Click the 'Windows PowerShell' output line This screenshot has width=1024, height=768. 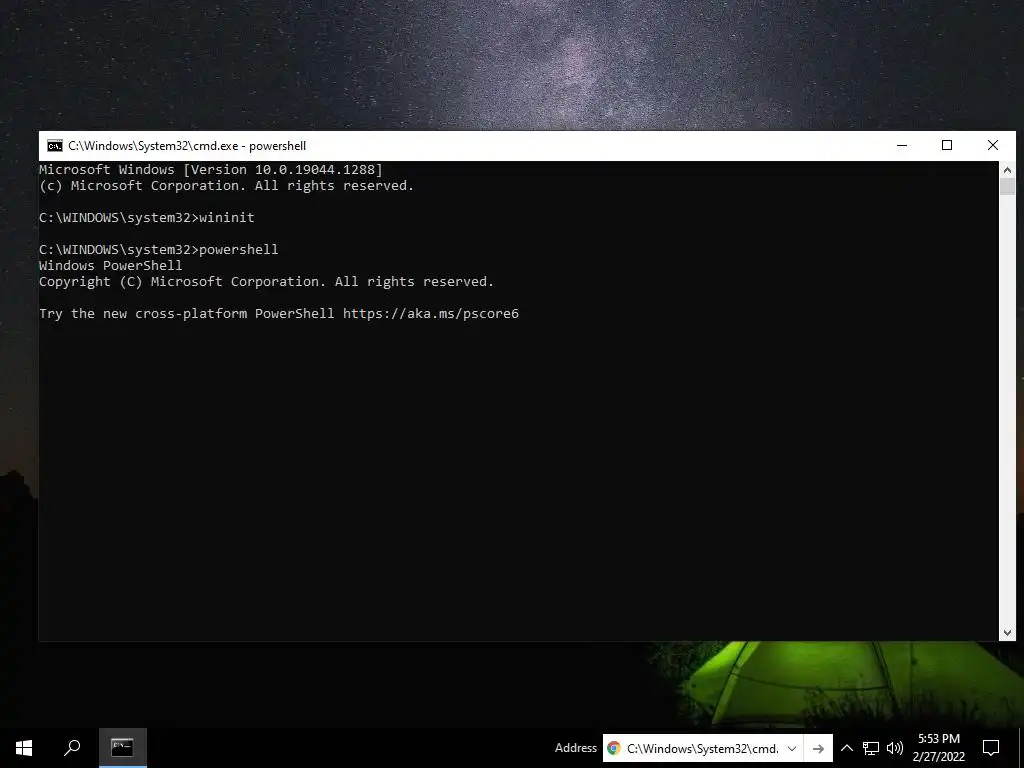click(110, 266)
